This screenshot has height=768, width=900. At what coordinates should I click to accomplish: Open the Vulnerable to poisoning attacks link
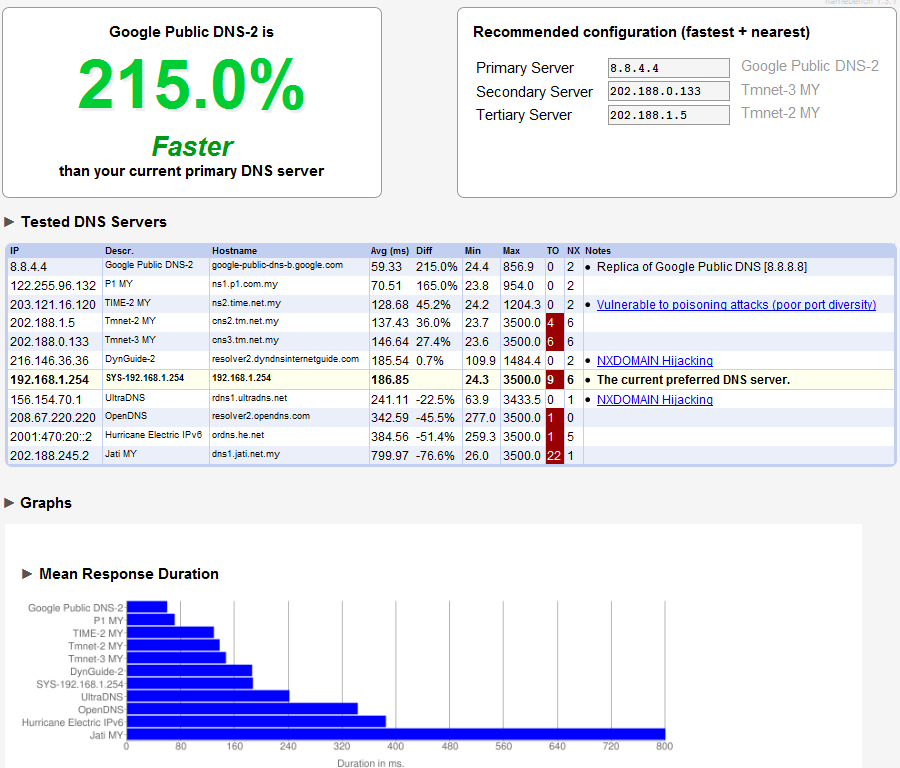736,305
